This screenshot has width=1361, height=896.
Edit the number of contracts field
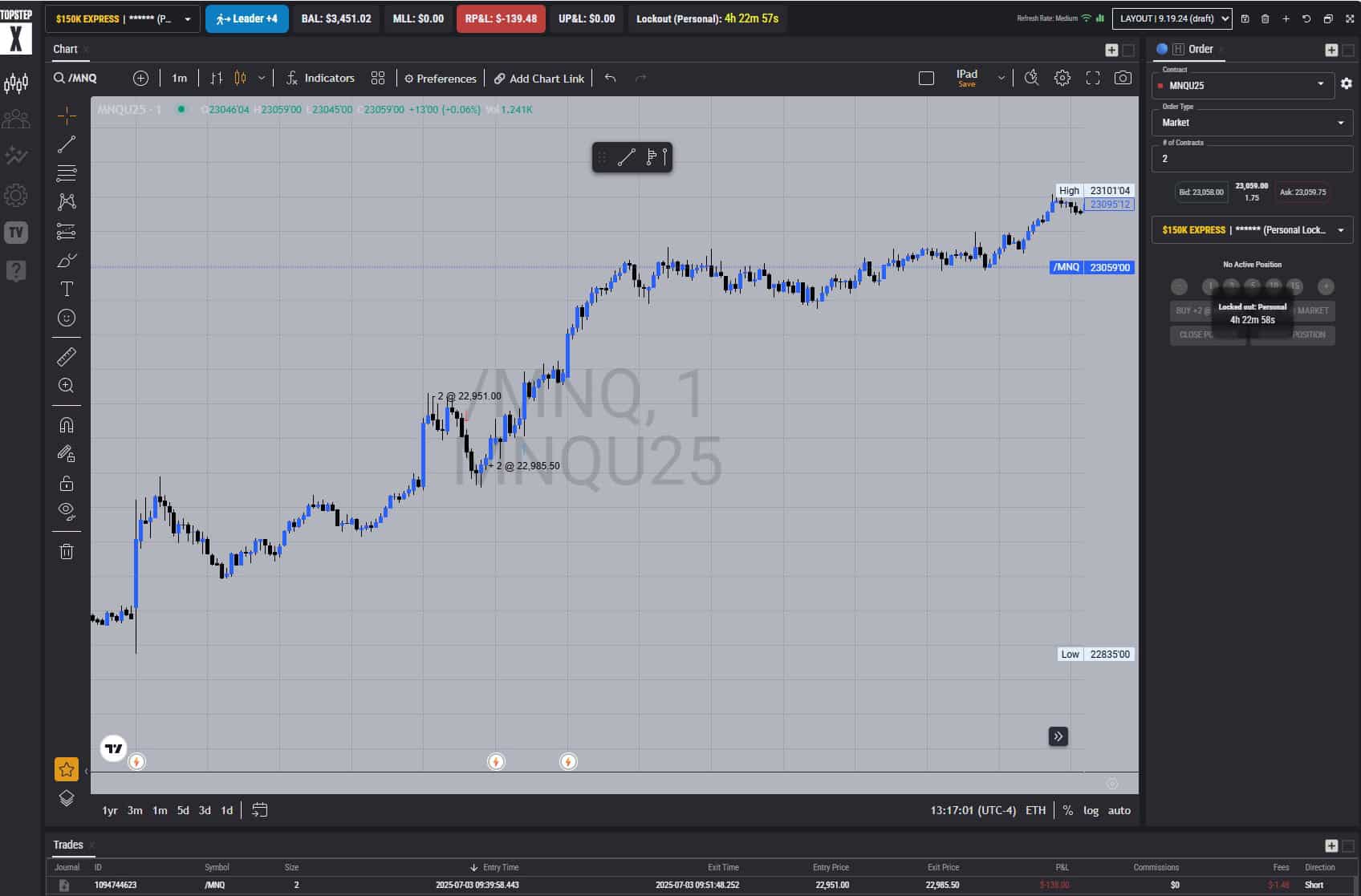[x=1252, y=159]
